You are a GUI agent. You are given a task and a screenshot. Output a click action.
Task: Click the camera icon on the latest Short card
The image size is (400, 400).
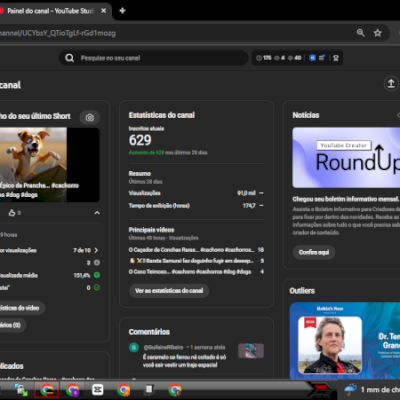tap(90, 117)
